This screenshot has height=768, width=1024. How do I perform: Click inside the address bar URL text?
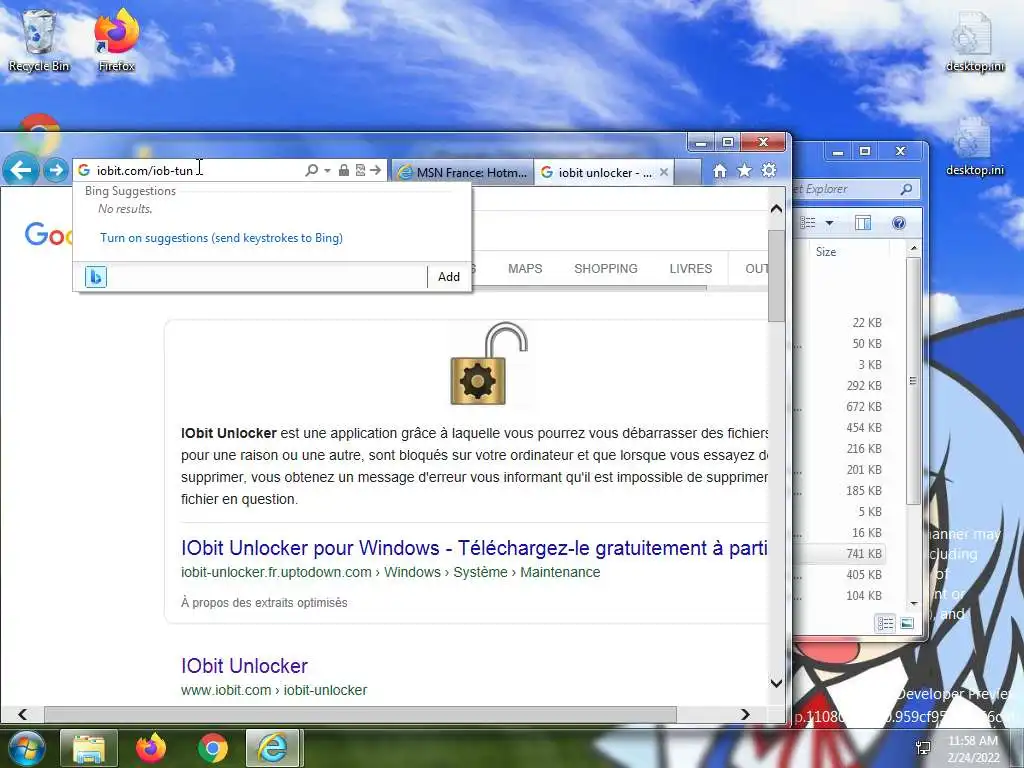click(145, 170)
